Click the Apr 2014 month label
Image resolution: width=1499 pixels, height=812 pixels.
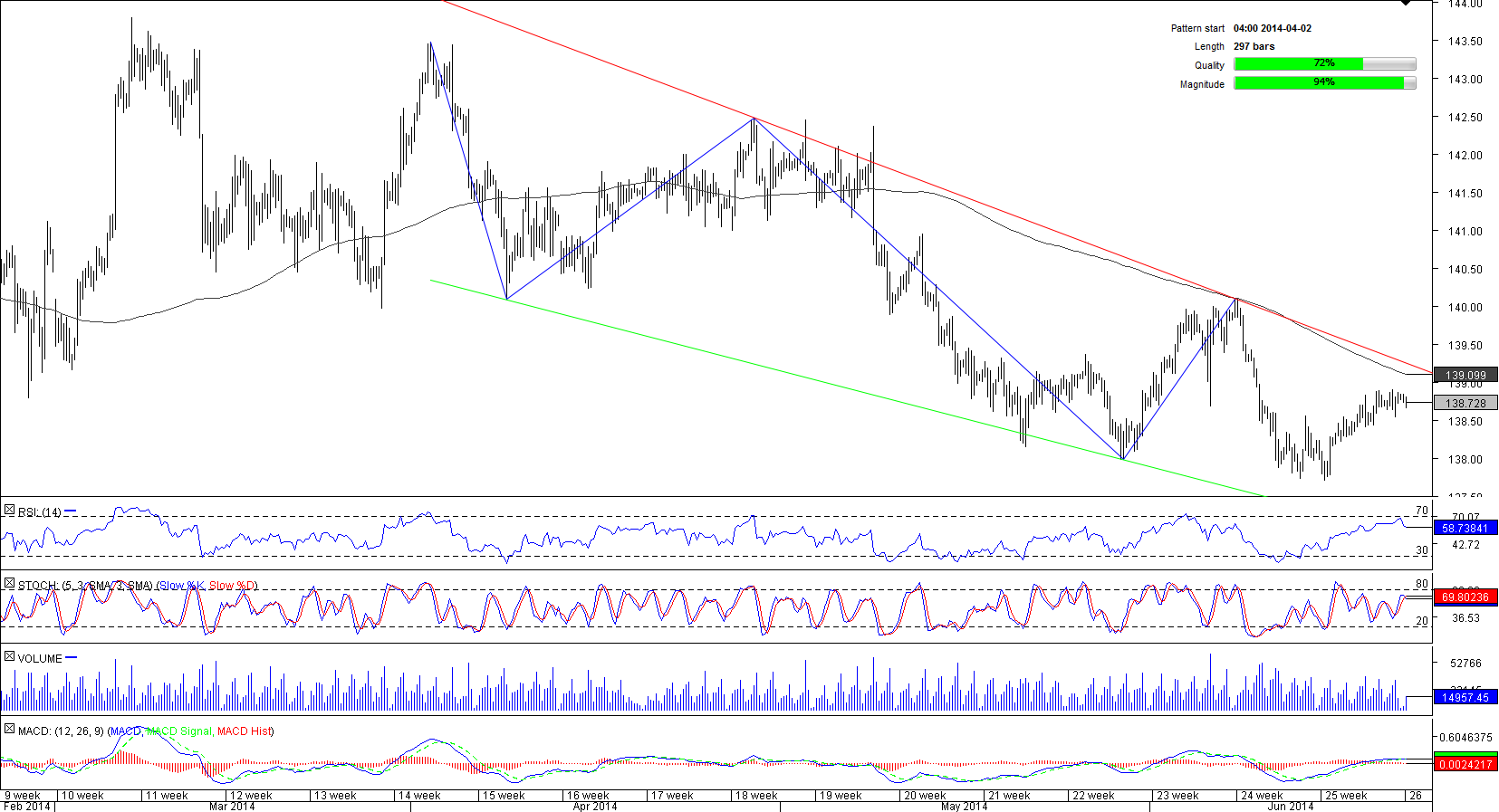click(595, 807)
